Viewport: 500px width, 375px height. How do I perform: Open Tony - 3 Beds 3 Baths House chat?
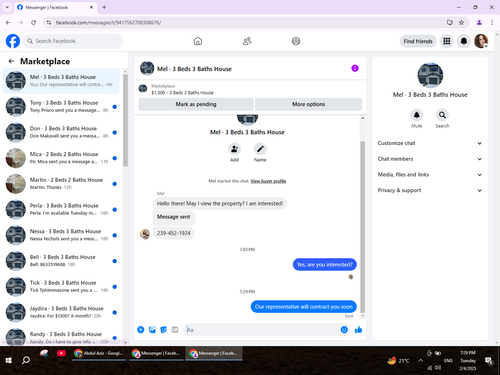pyautogui.click(x=62, y=107)
